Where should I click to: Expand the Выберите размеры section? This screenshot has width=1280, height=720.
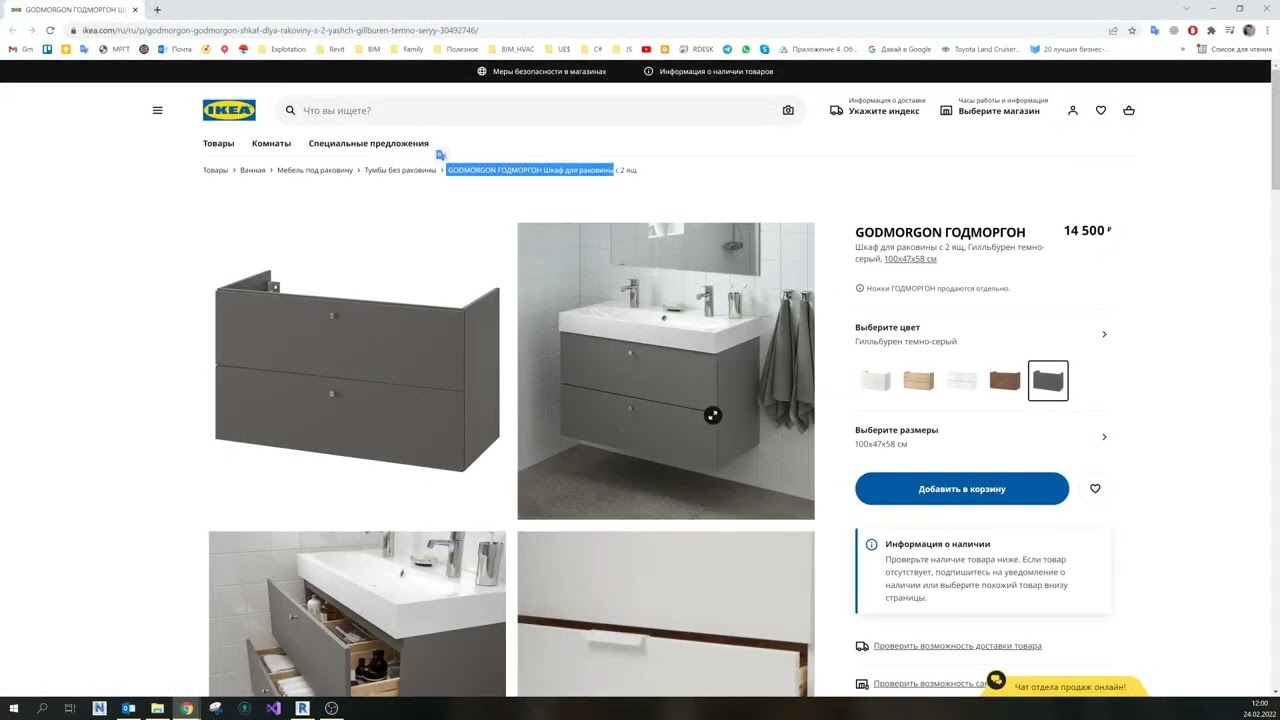coord(982,436)
